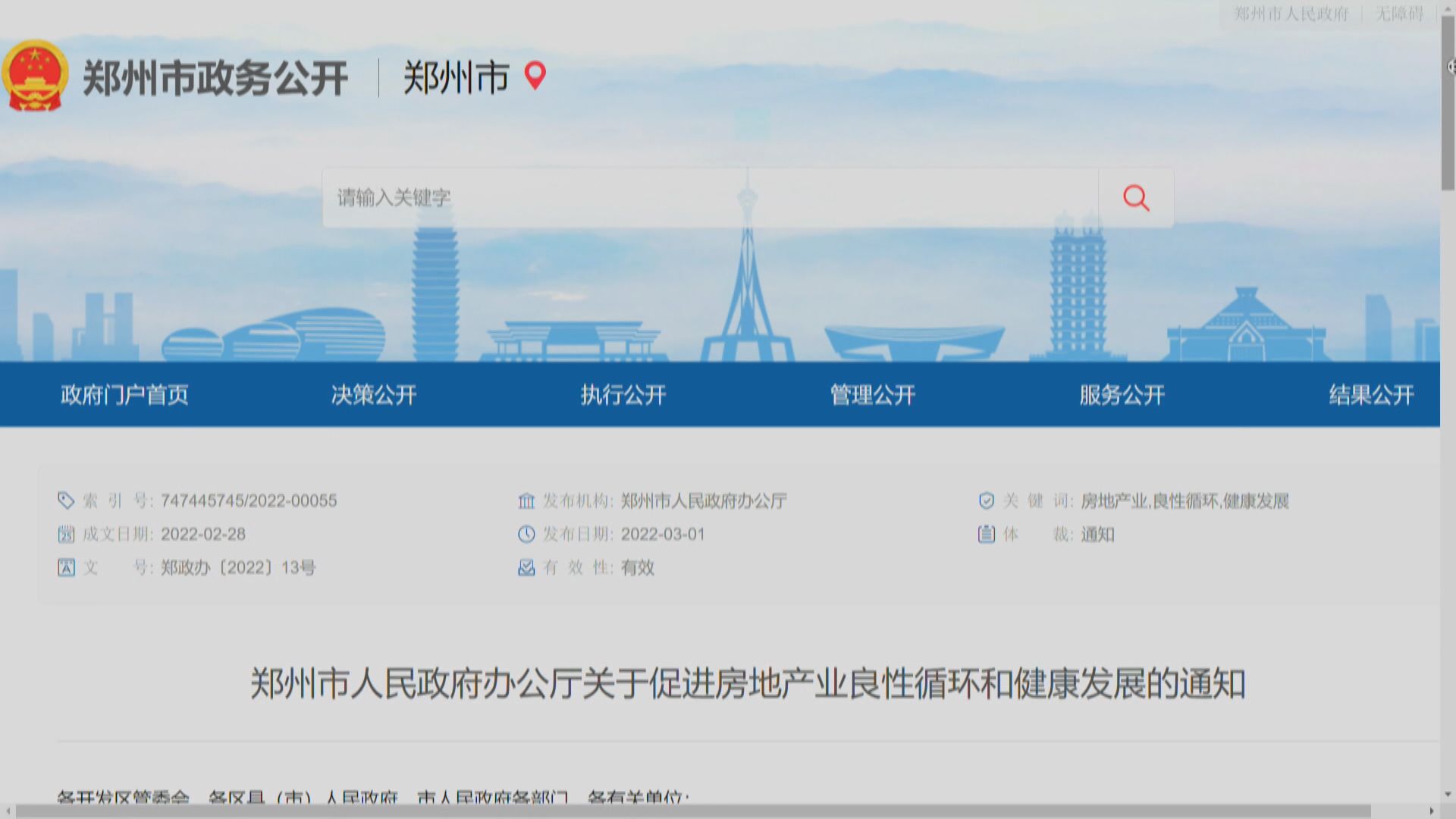This screenshot has height=819, width=1456.
Task: Click the tag icon next to 索引号
Action: (67, 500)
